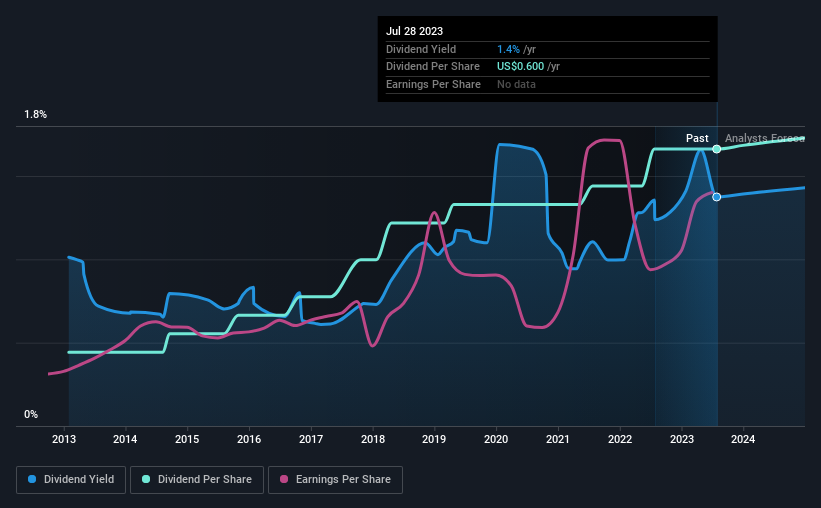Click the 2016 x-axis label

pyautogui.click(x=249, y=439)
